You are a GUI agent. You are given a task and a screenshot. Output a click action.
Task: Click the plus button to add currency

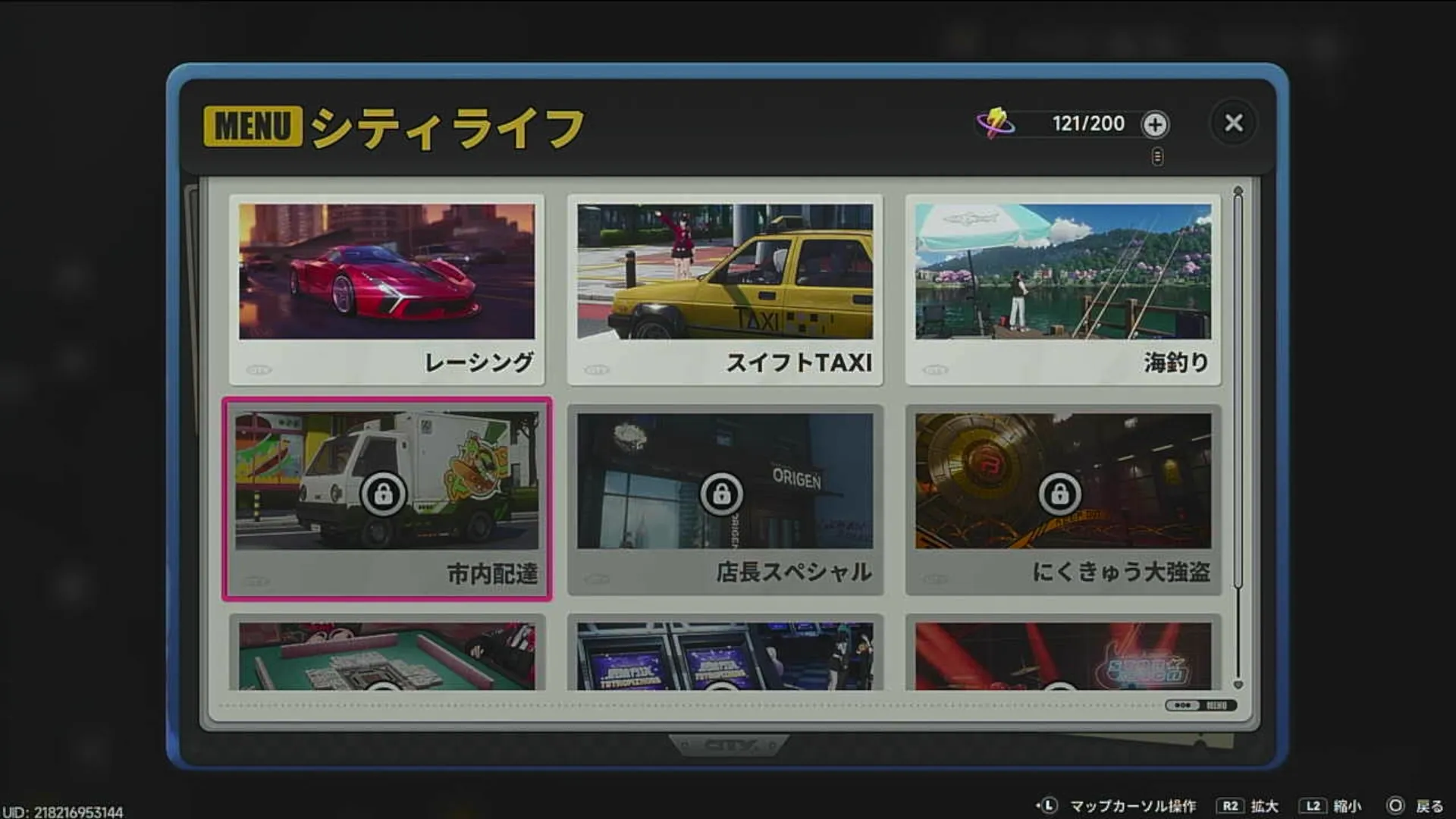coord(1155,125)
